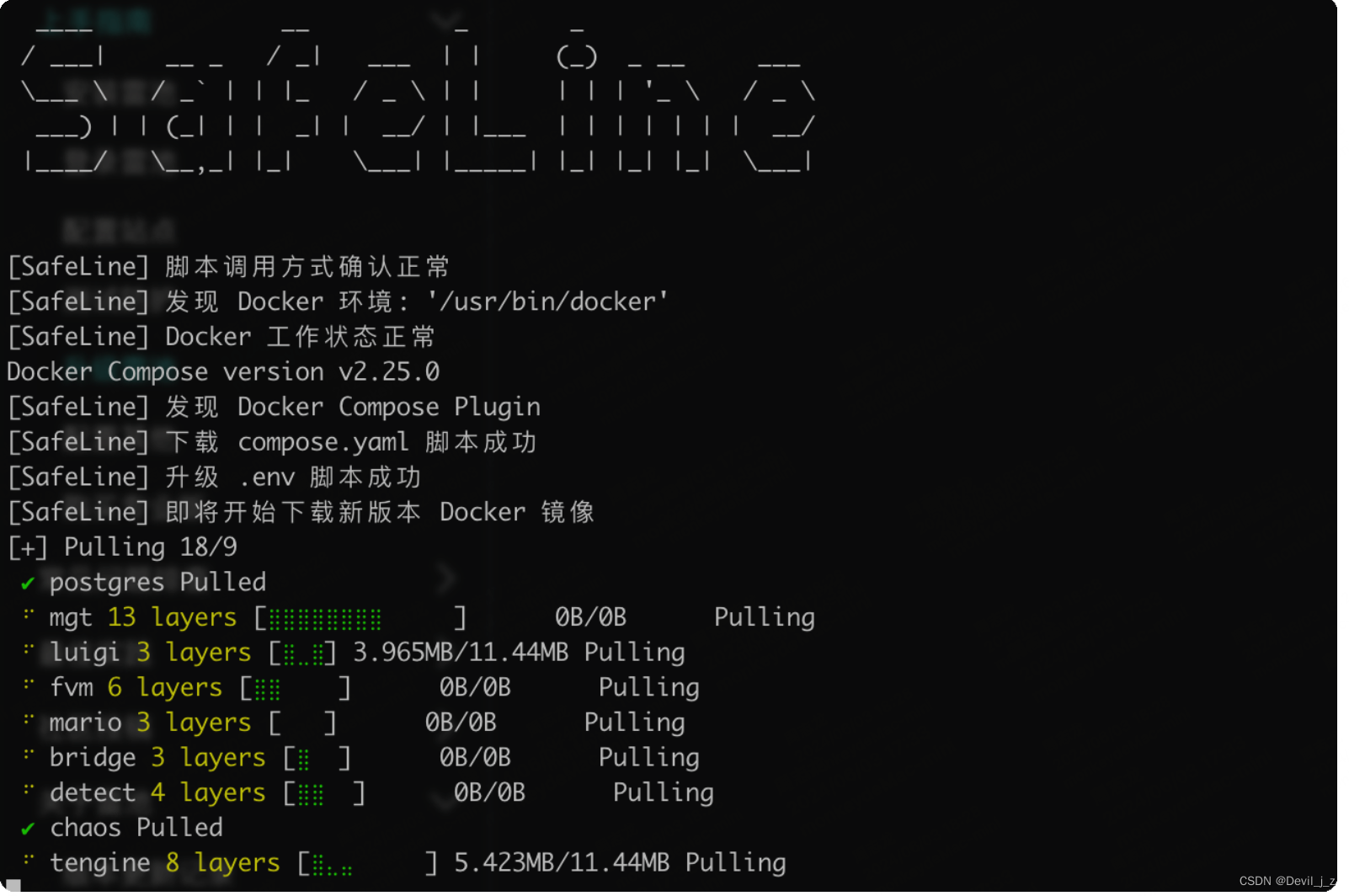This screenshot has height=896, width=1349.
Task: Click the '[+] Pulling 18/9' status line
Action: coord(123,547)
